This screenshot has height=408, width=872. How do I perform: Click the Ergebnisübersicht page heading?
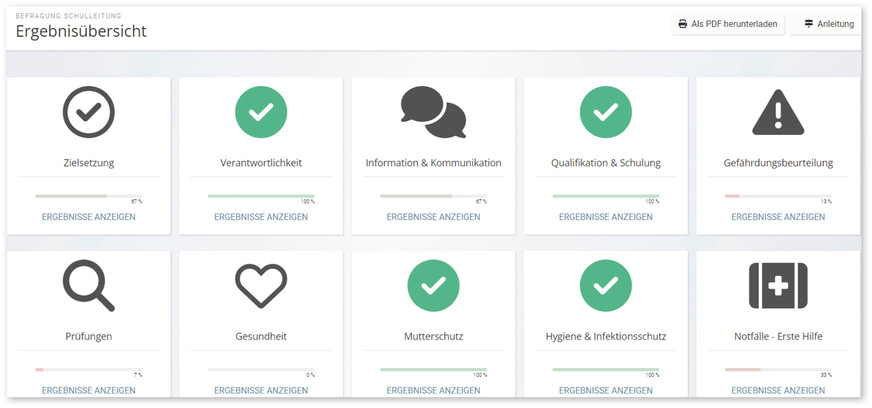point(81,32)
